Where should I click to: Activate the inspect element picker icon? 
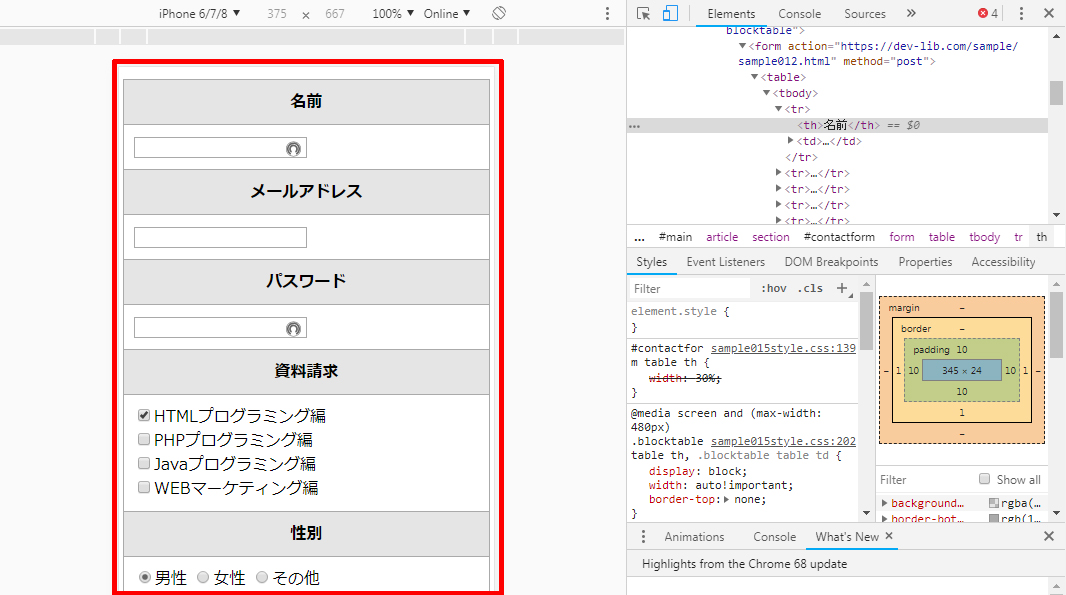643,14
